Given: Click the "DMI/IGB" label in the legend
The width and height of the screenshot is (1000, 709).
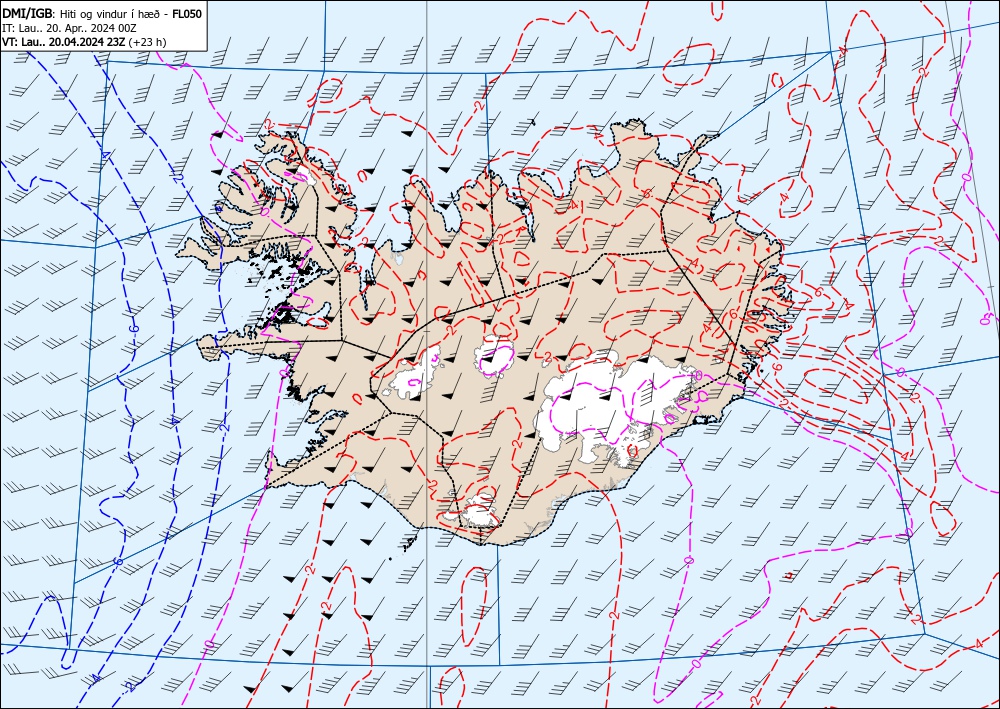Looking at the screenshot, I should pos(27,13).
